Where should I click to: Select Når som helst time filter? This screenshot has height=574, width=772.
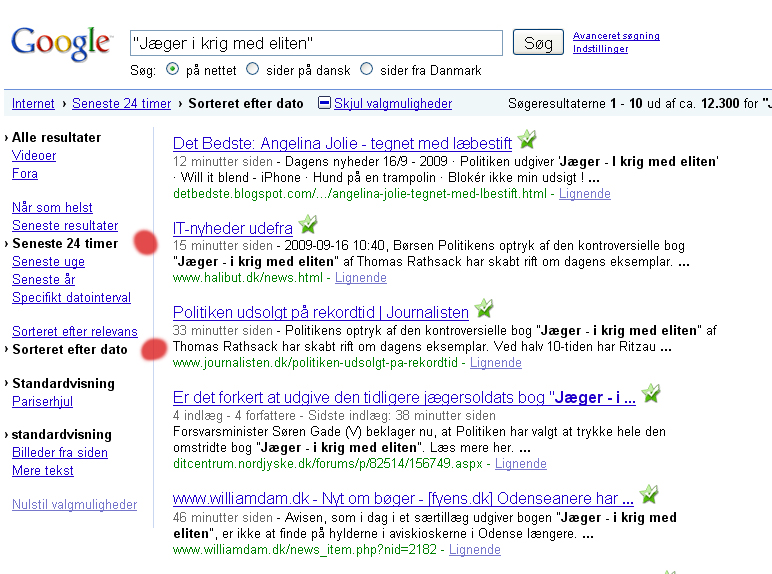tap(52, 208)
